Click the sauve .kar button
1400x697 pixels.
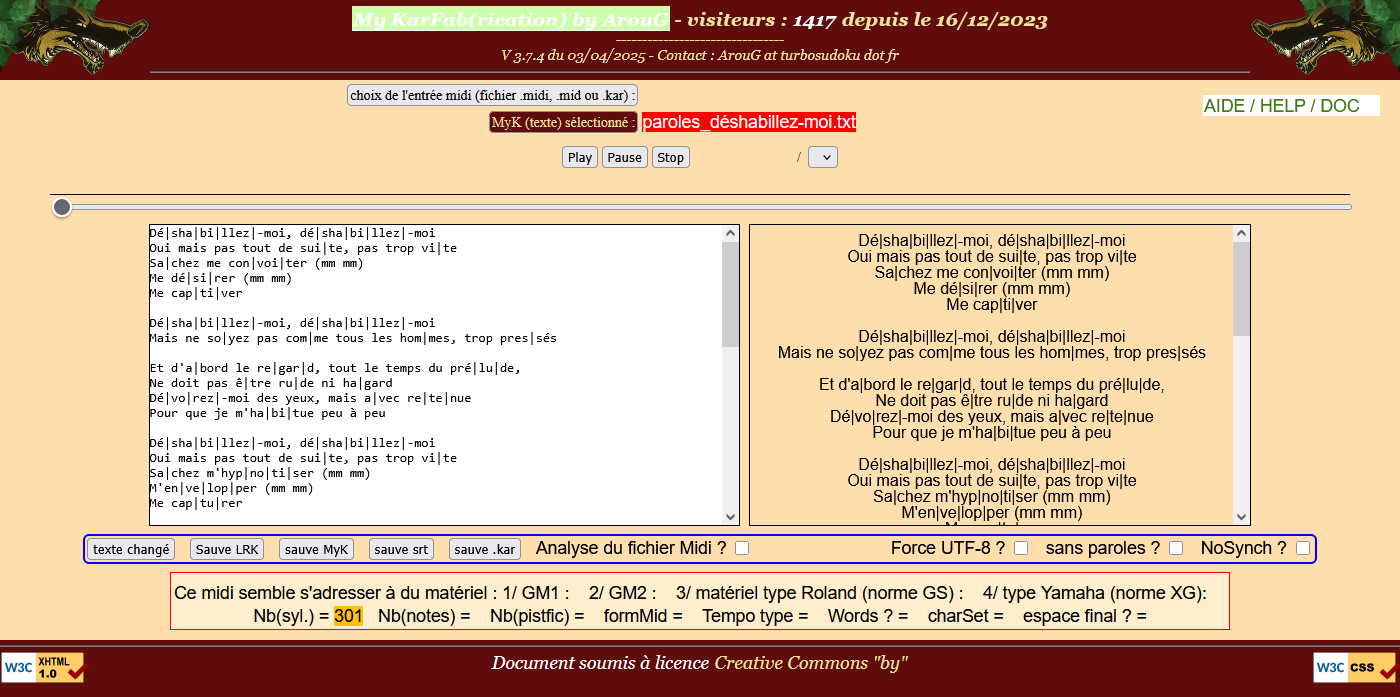[485, 549]
